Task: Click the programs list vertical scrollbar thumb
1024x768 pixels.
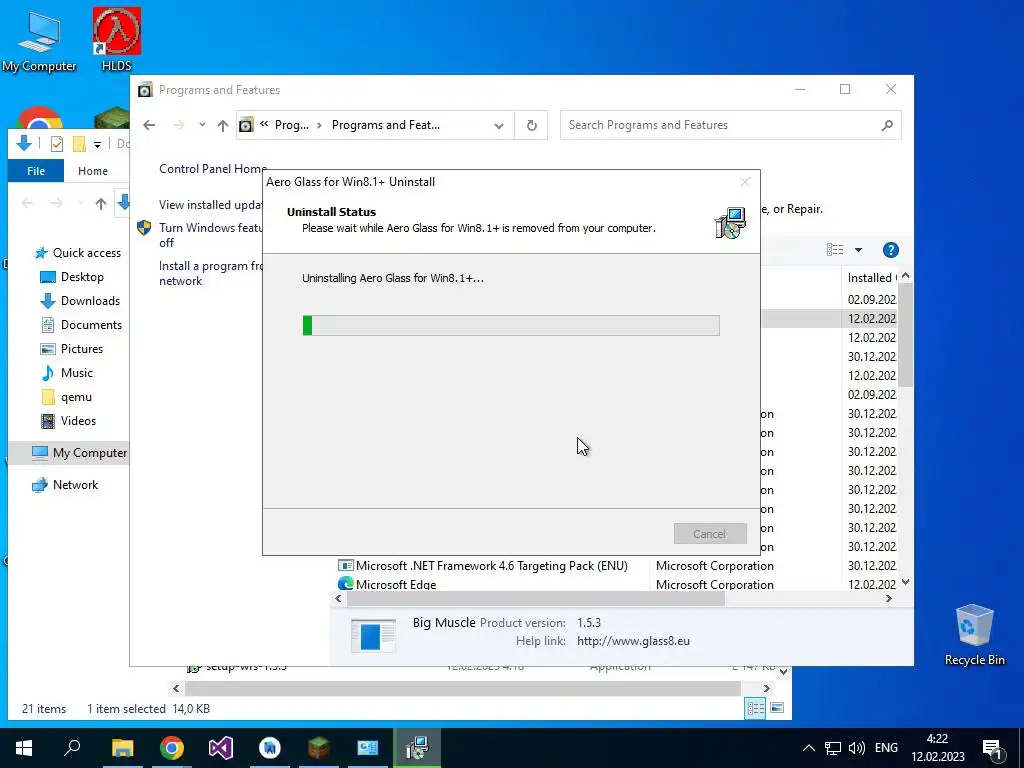Action: pos(904,334)
